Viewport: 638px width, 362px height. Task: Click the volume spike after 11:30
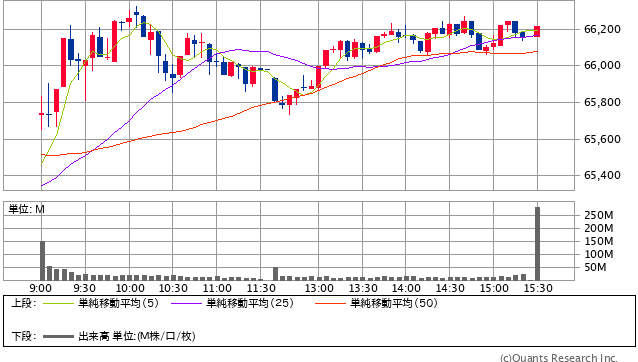pos(275,274)
